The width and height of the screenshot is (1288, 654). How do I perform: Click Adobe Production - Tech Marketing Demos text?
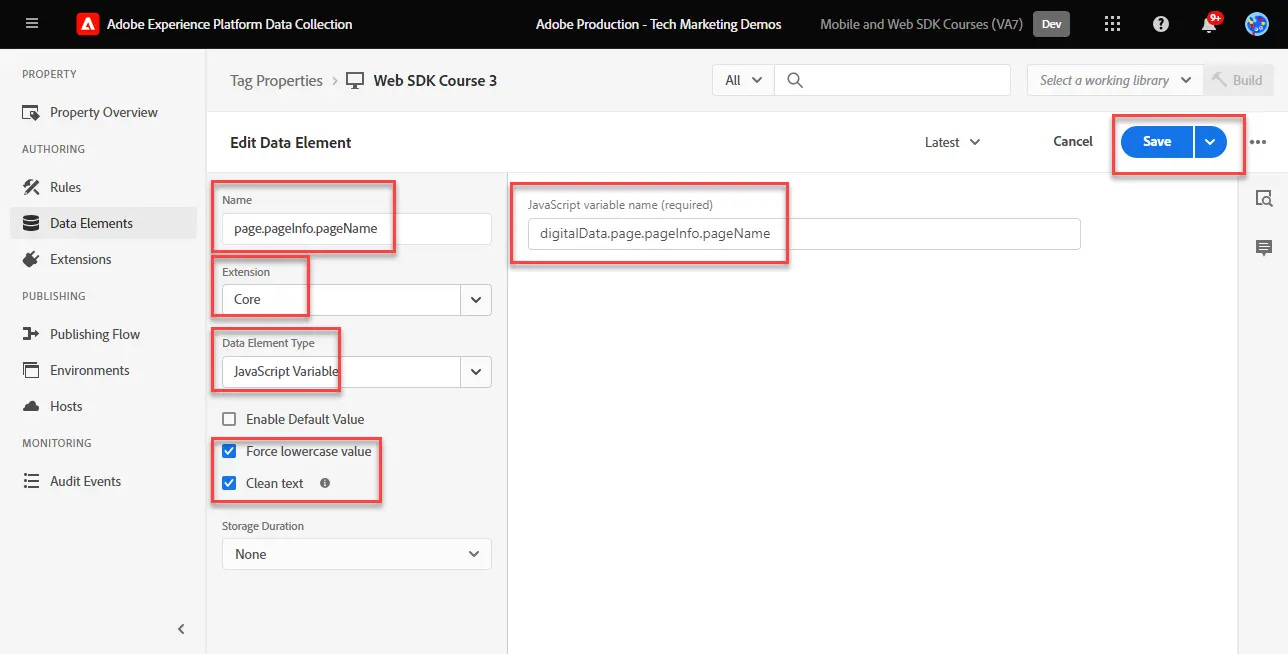(659, 24)
